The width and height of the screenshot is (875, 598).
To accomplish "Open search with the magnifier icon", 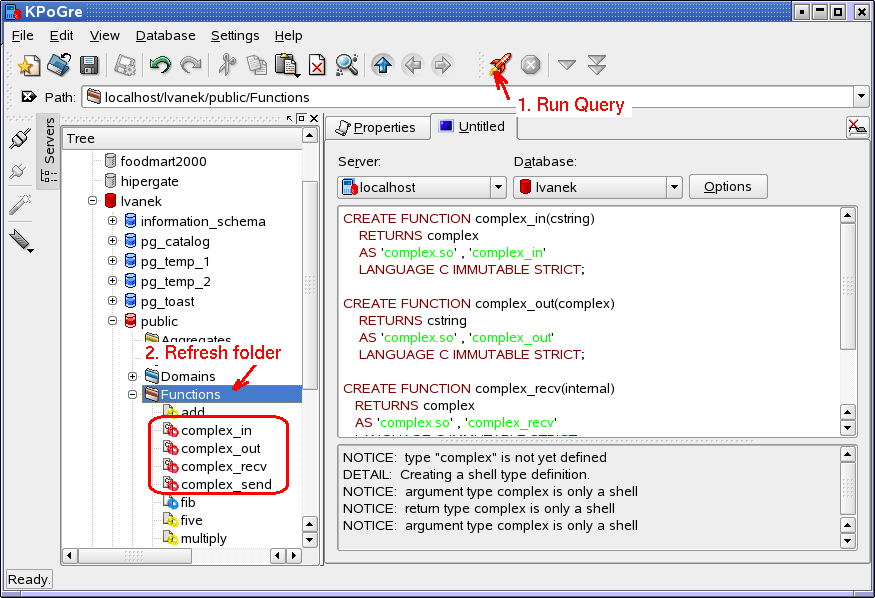I will [347, 65].
